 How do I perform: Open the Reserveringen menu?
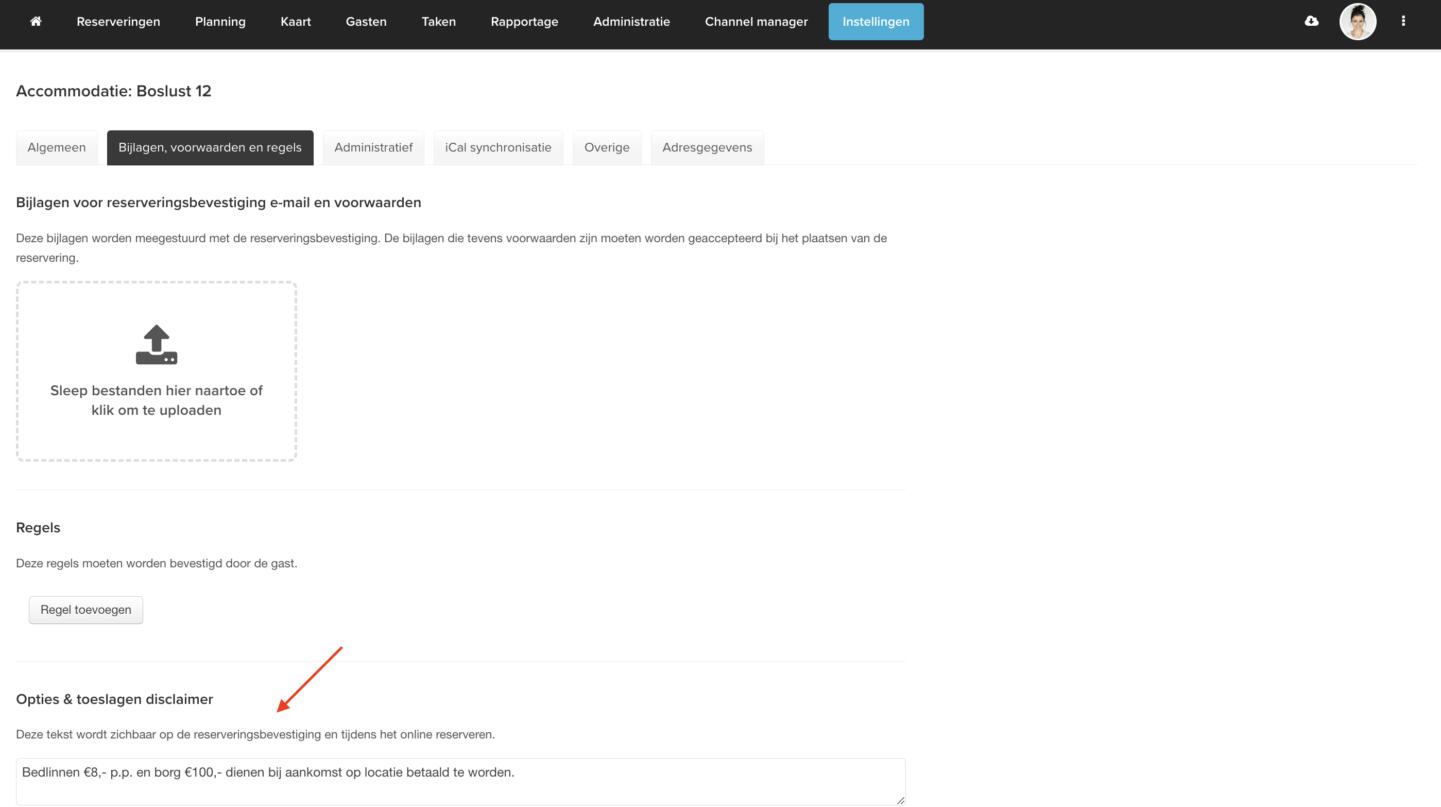(118, 21)
